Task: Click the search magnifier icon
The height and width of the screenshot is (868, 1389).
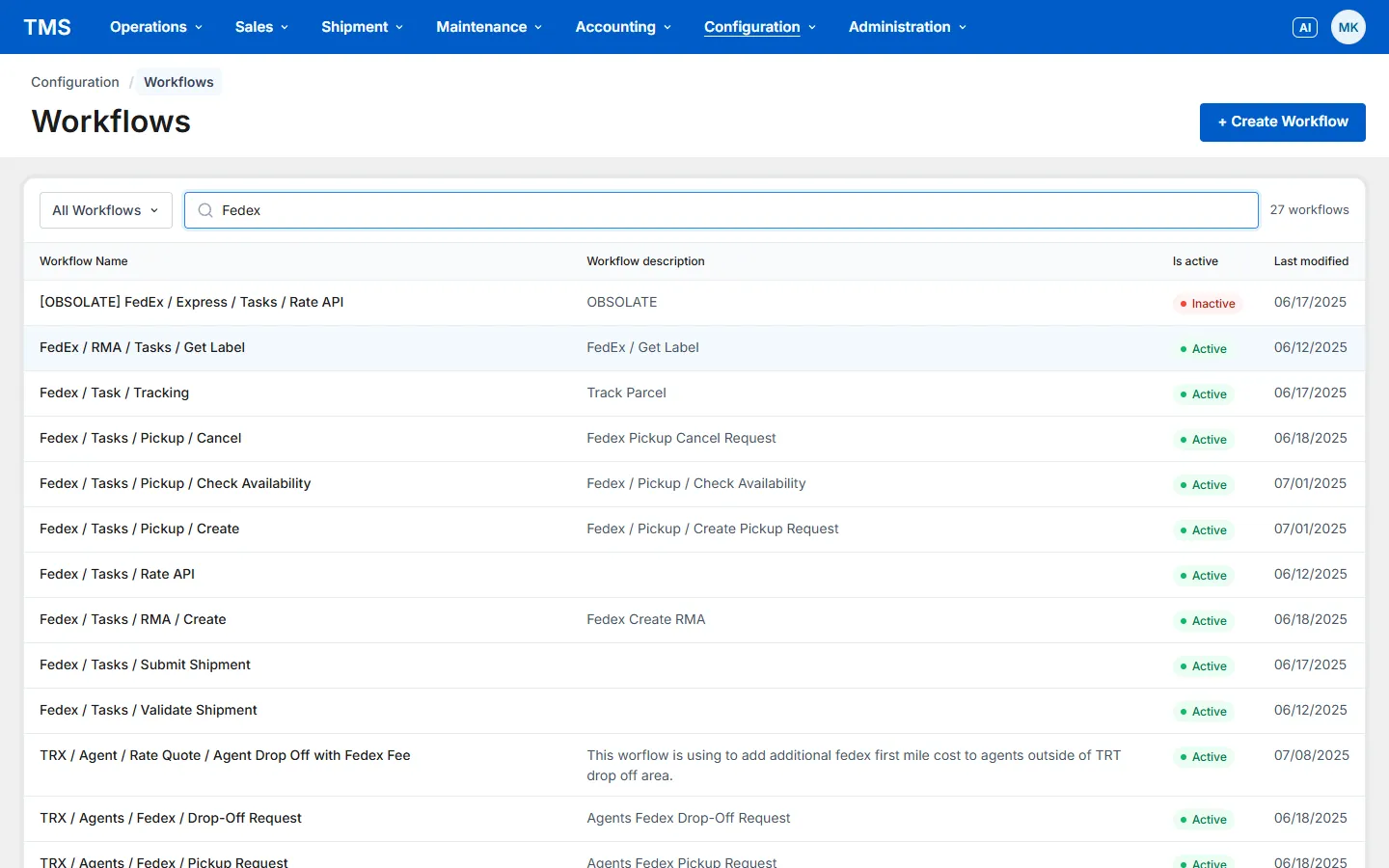Action: (205, 210)
